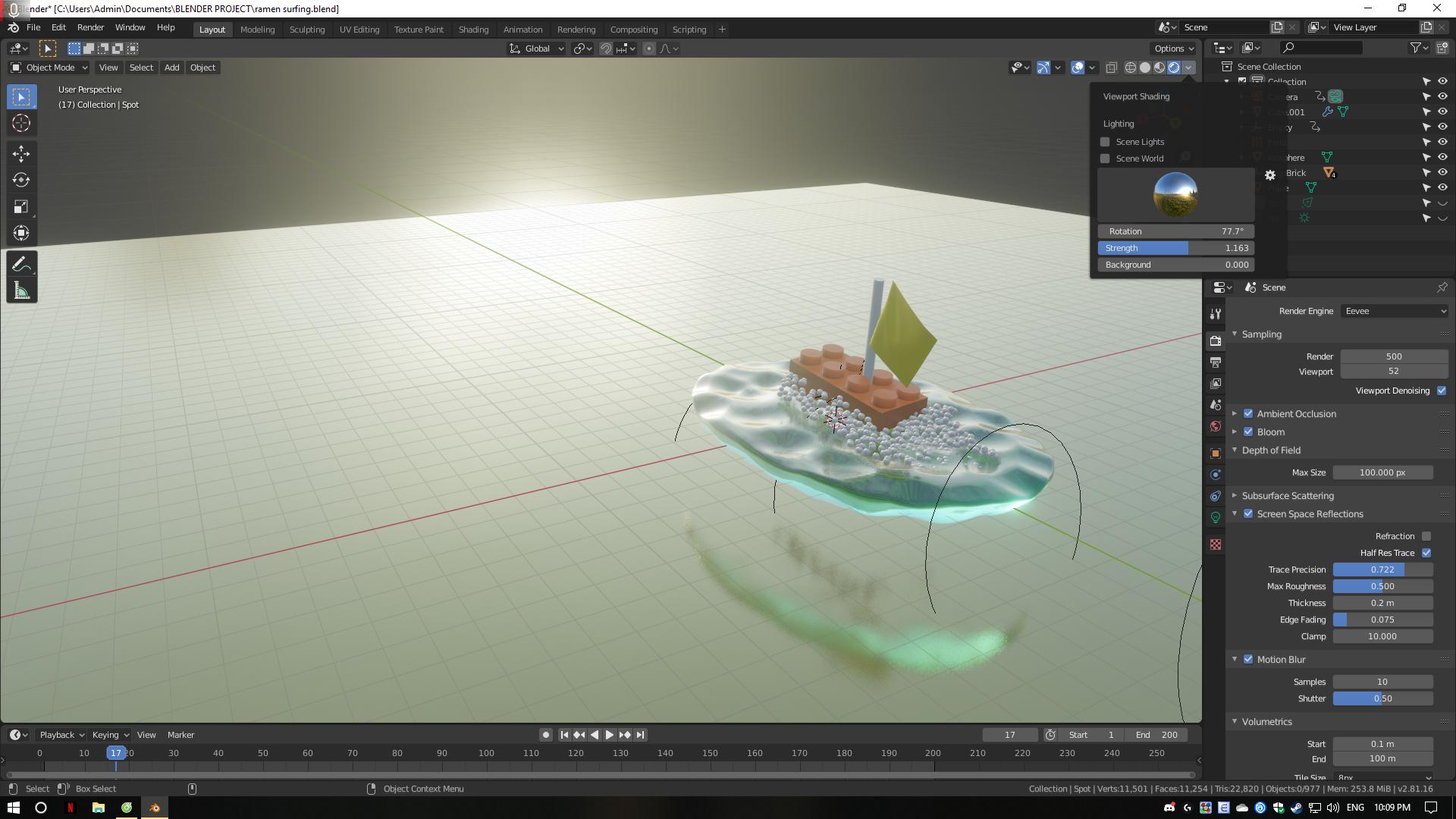This screenshot has width=1456, height=819.
Task: Select the Select Box tool
Action: point(21,96)
